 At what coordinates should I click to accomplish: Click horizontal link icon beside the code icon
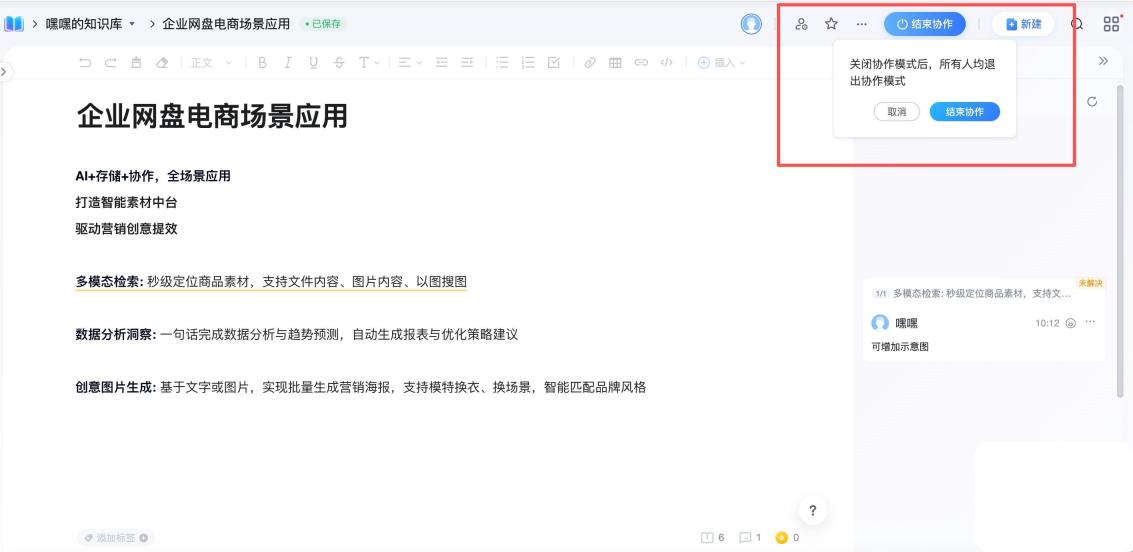(x=641, y=63)
